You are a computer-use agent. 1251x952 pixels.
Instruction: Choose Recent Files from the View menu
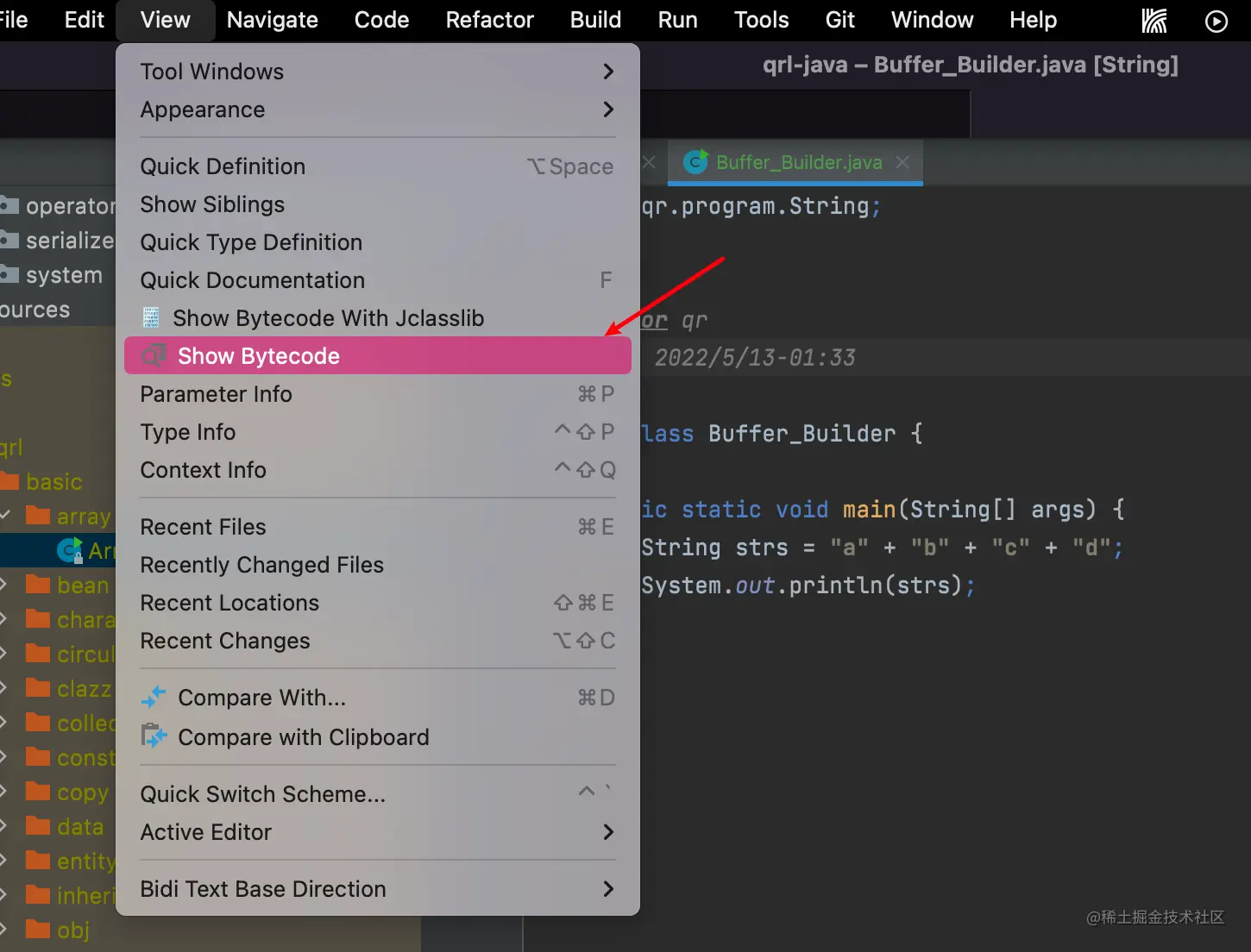204,527
